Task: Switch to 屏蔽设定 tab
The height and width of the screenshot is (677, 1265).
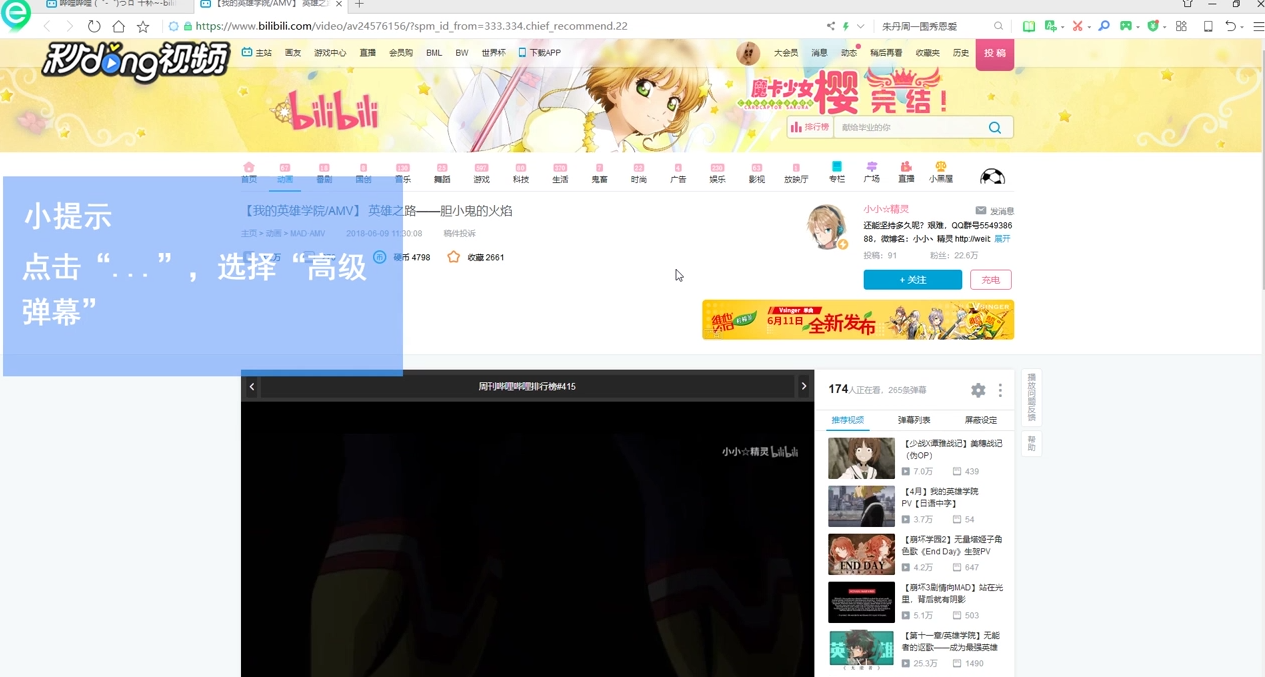Action: click(x=981, y=420)
